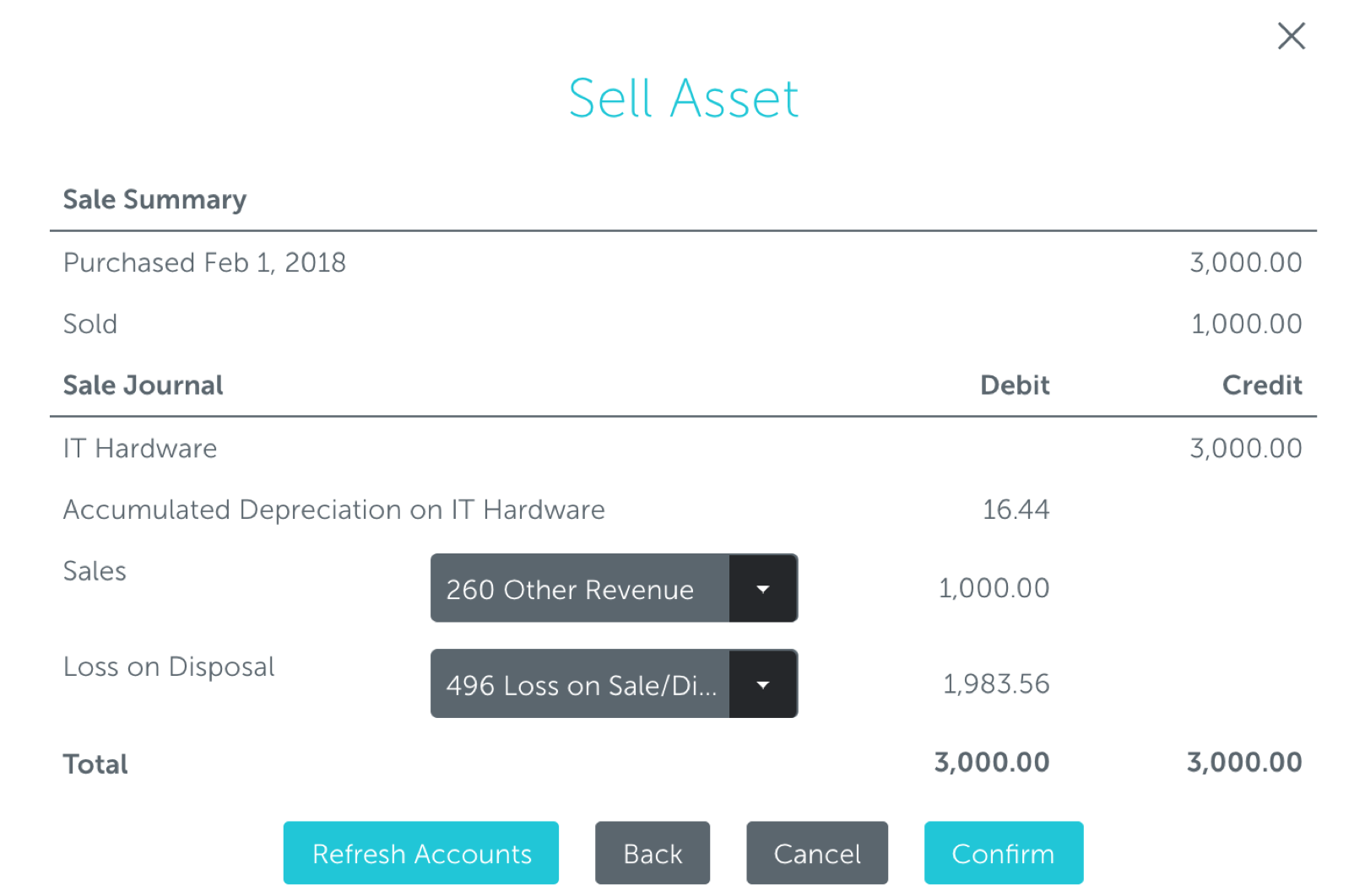Cancel the asset sale
The height and width of the screenshot is (896, 1365).
click(815, 852)
